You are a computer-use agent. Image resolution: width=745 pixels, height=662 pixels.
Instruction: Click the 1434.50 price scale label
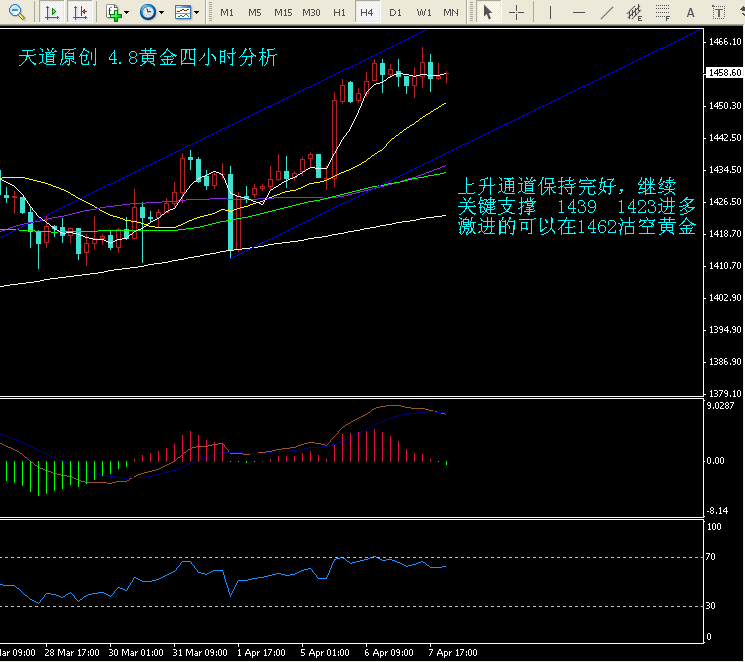pos(725,170)
